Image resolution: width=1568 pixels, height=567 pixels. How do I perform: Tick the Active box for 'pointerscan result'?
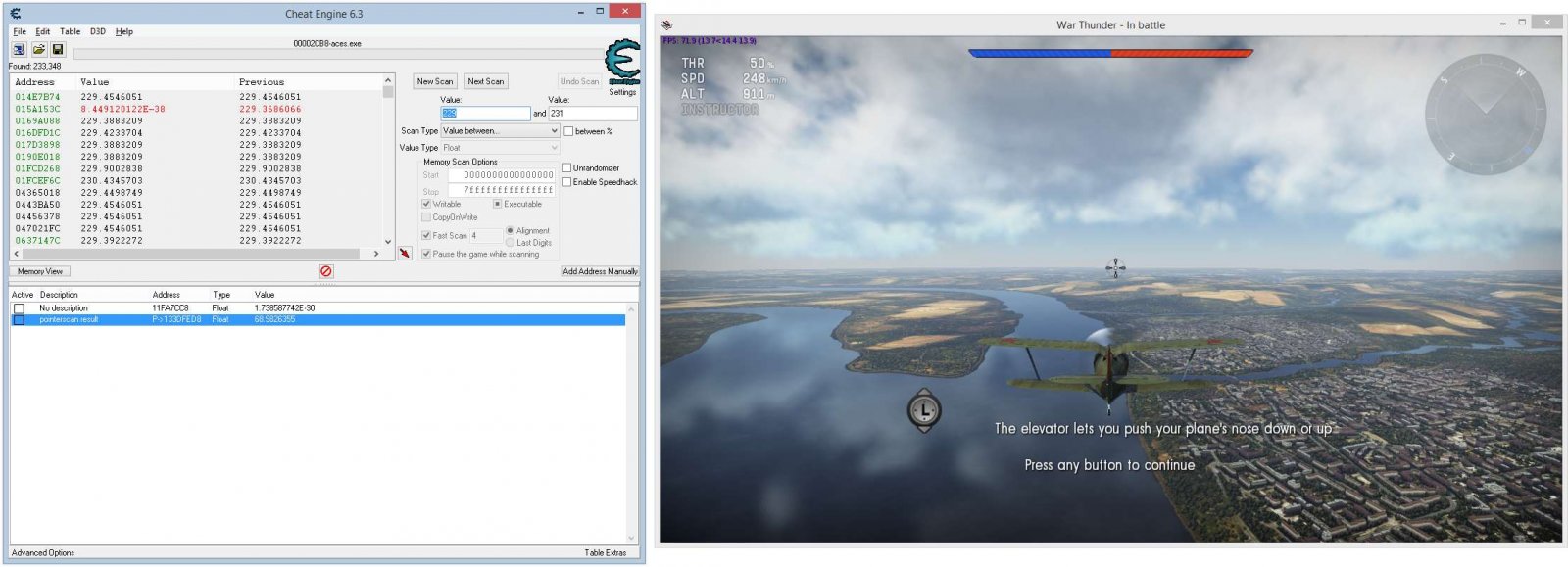19,320
